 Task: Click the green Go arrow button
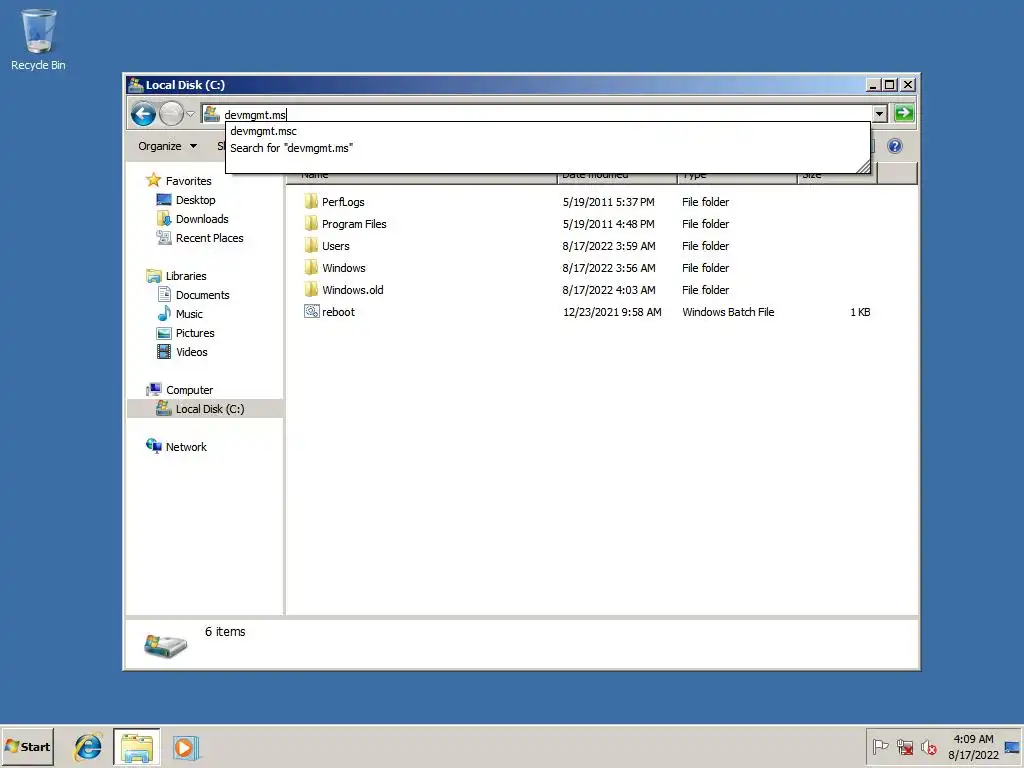tap(904, 113)
